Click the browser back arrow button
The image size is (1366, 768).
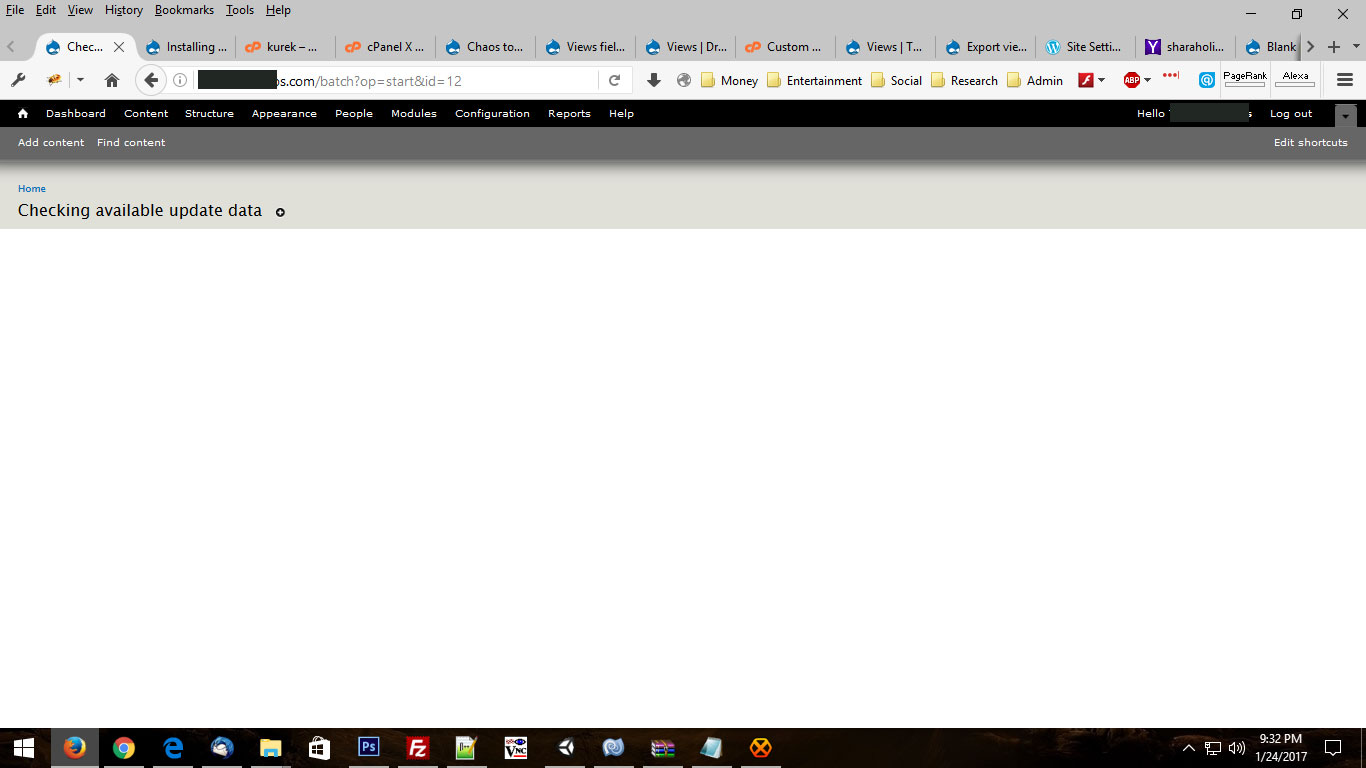[150, 80]
